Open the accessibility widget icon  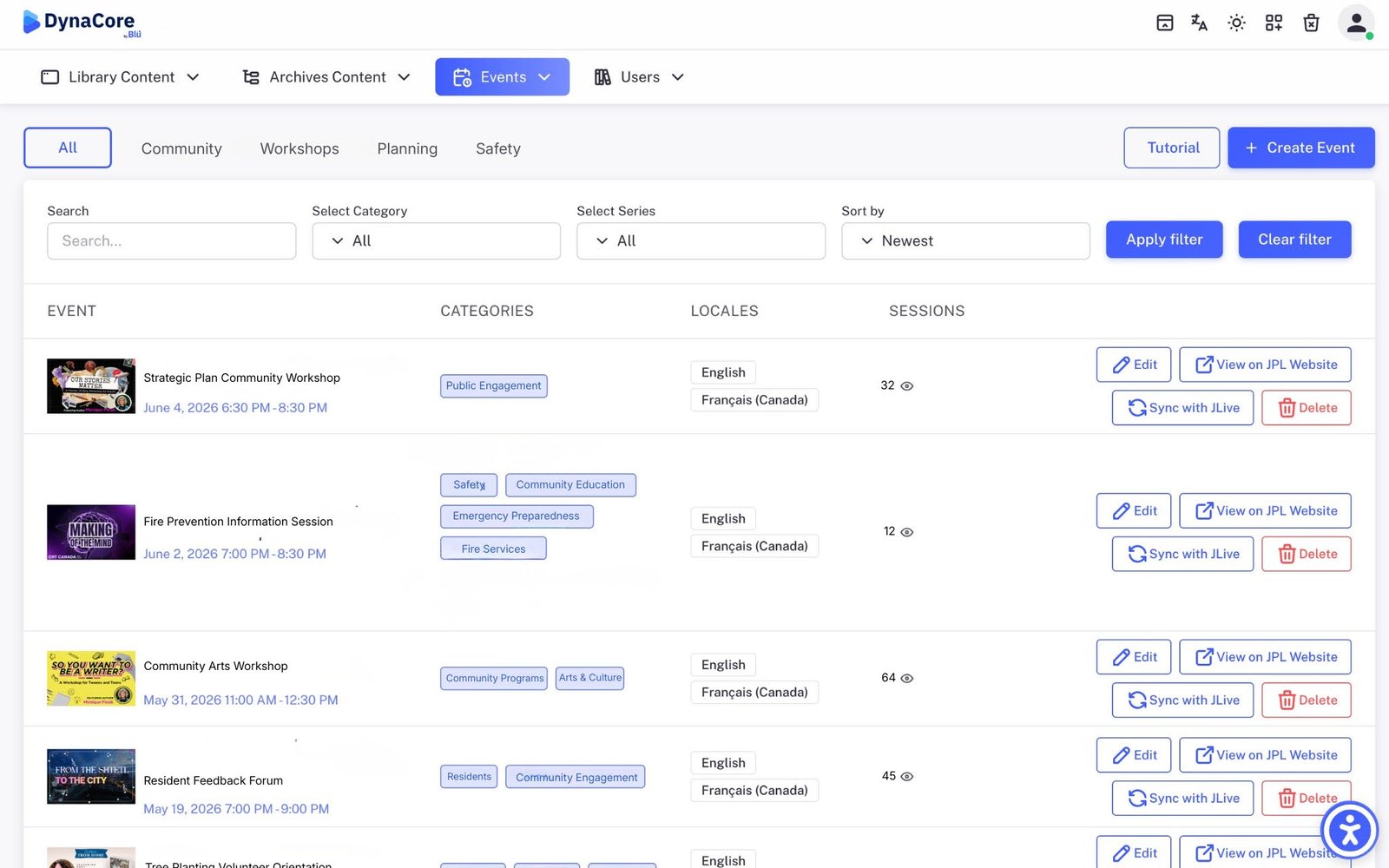[1349, 831]
